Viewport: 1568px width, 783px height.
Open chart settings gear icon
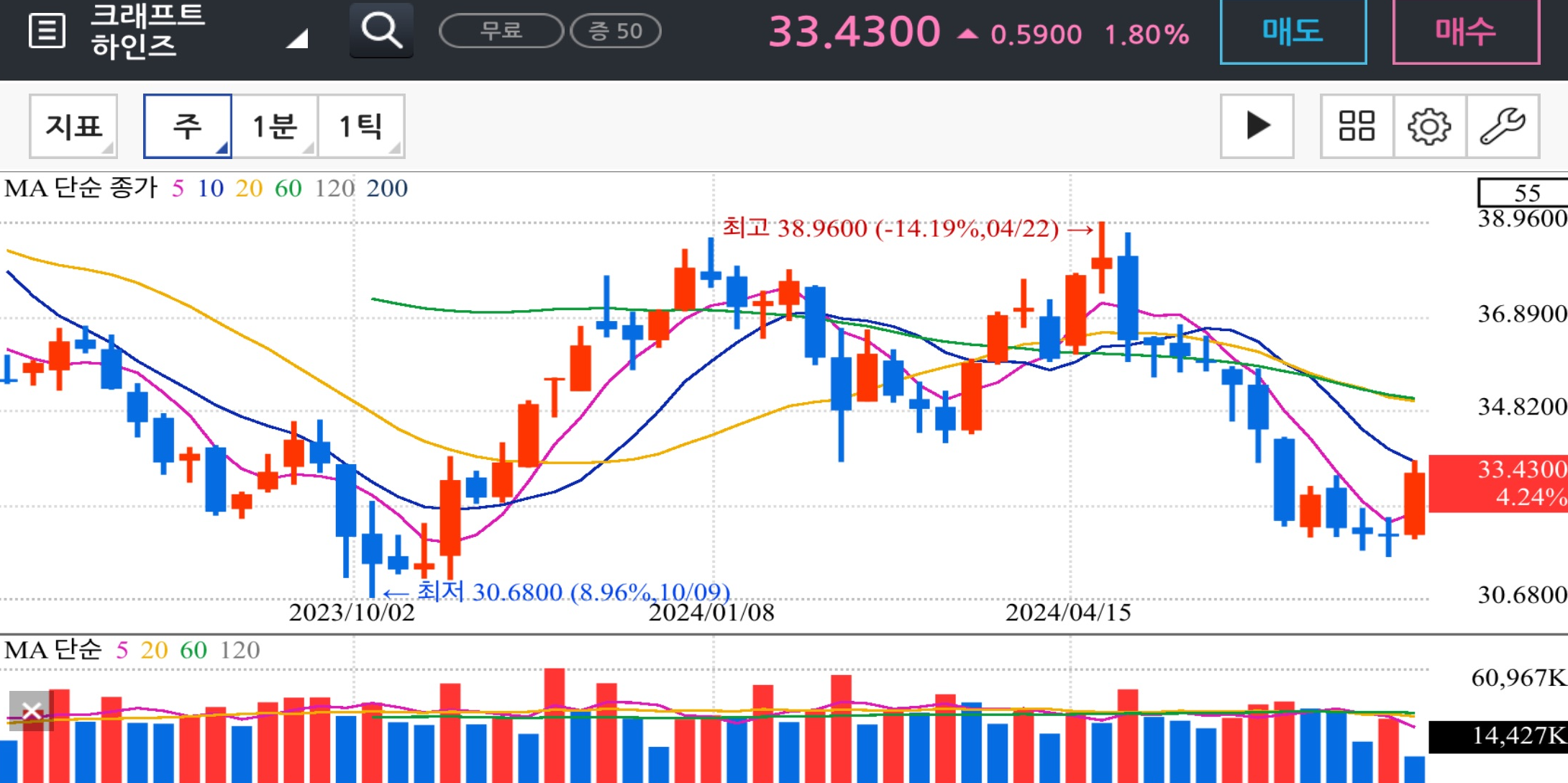1429,126
